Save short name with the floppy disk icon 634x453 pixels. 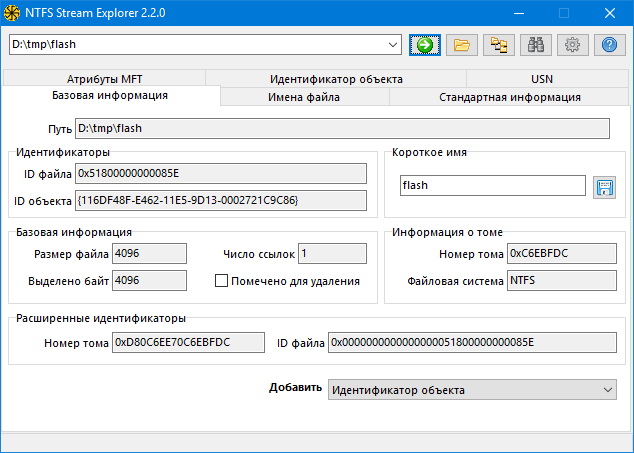604,187
